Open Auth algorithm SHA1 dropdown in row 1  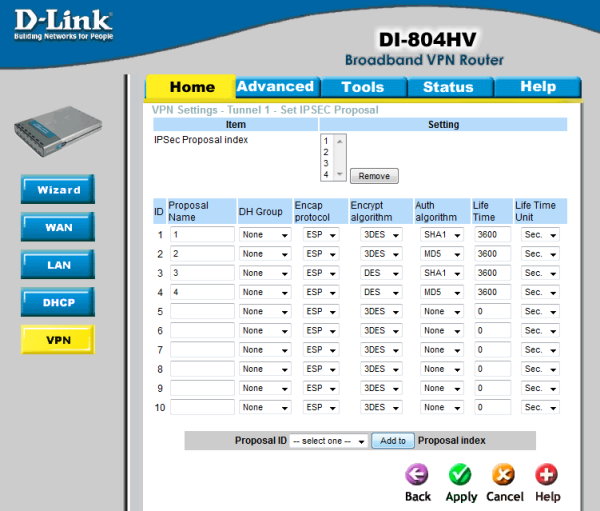442,235
